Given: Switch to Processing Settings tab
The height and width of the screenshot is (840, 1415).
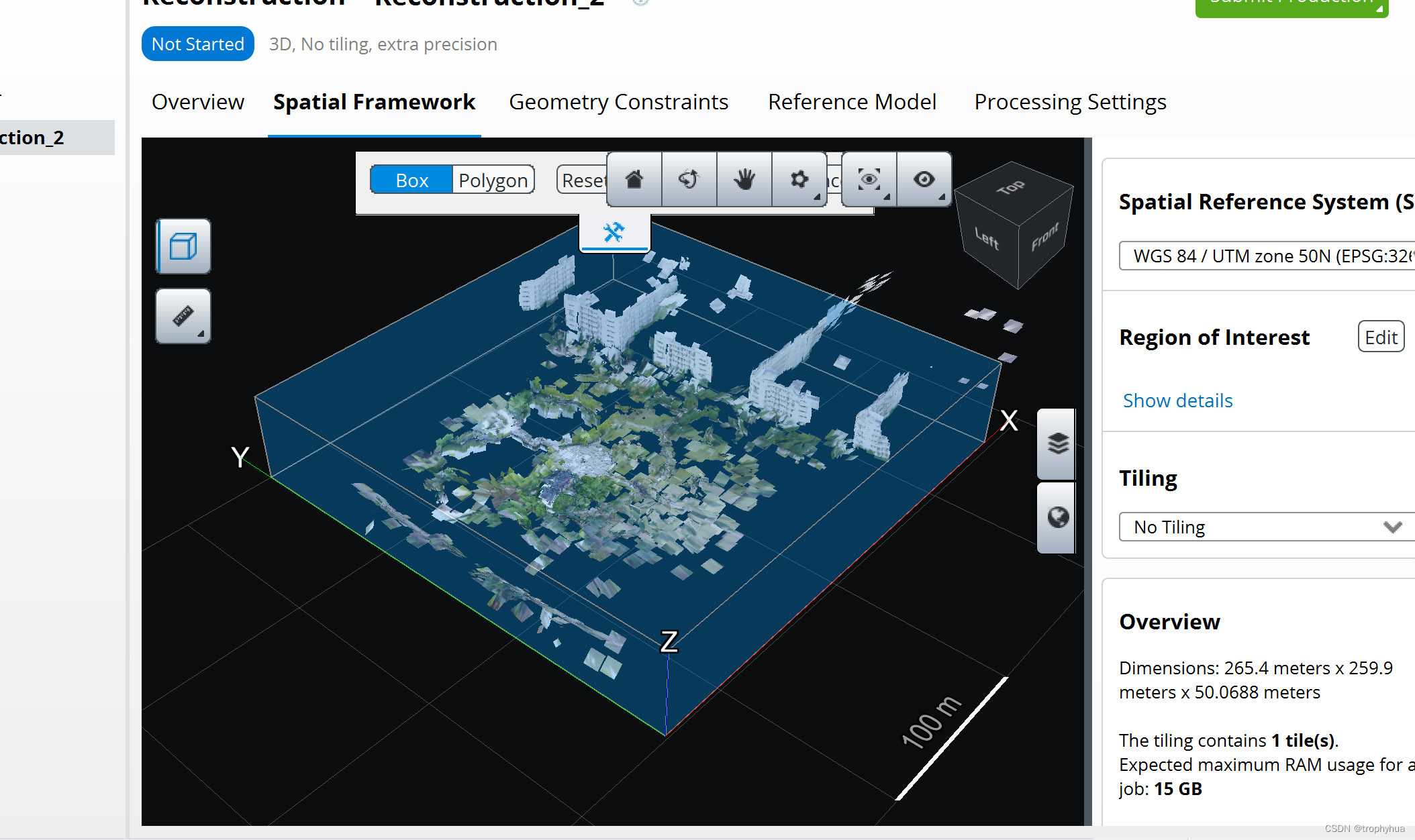Looking at the screenshot, I should click(1070, 102).
